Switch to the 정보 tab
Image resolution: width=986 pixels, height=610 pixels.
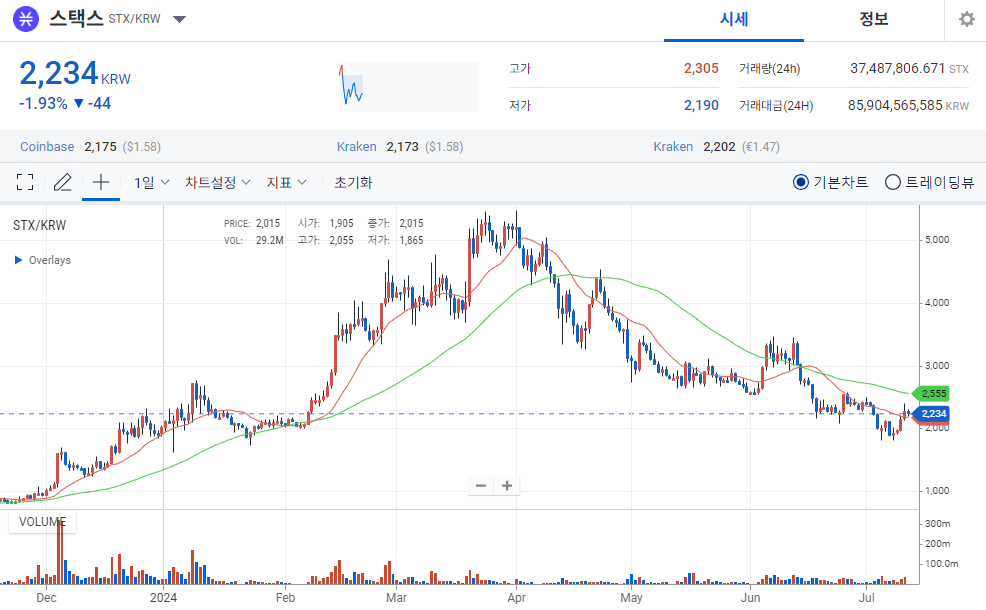(x=873, y=19)
